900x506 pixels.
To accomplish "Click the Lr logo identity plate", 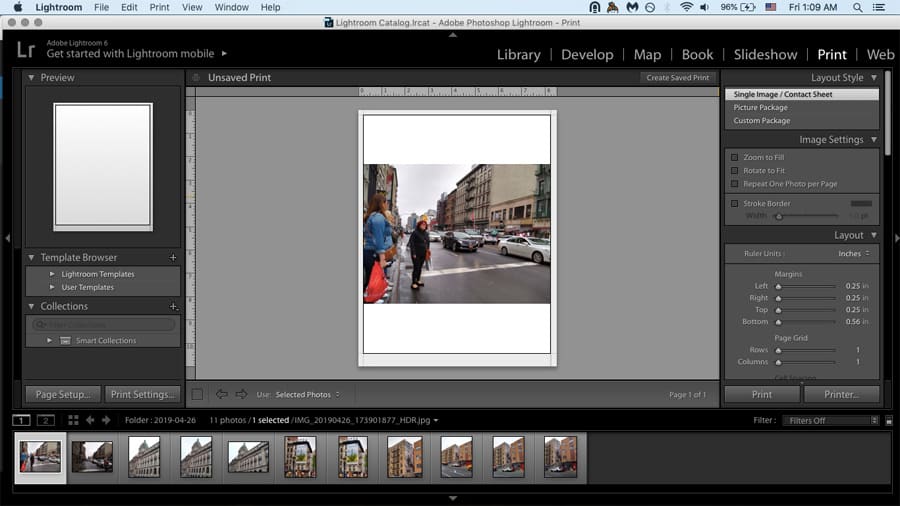I will point(25,49).
